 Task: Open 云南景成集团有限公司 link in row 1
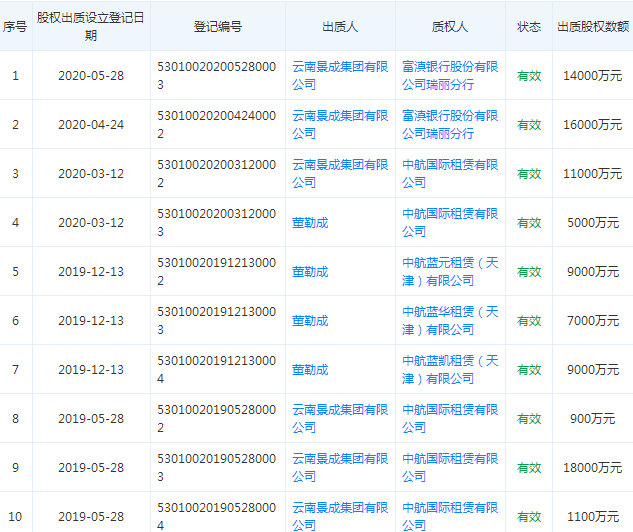pos(340,75)
